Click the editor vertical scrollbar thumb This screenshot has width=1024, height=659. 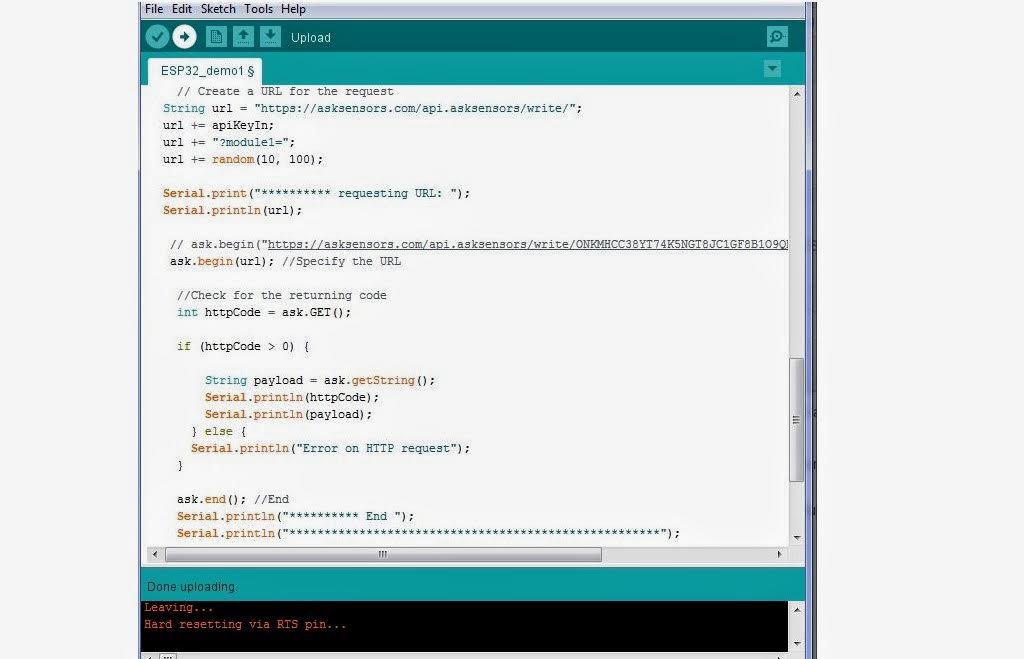click(x=796, y=420)
